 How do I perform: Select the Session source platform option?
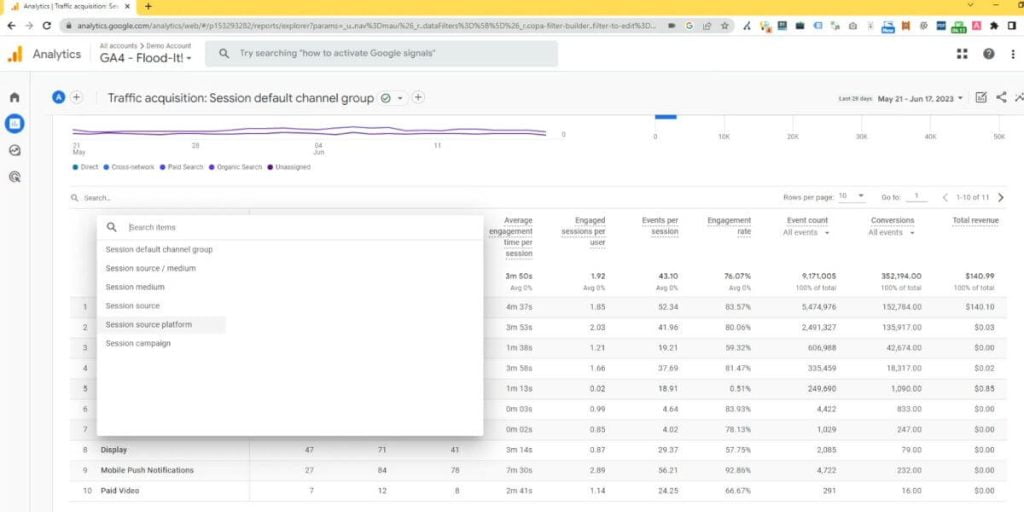[x=149, y=325]
